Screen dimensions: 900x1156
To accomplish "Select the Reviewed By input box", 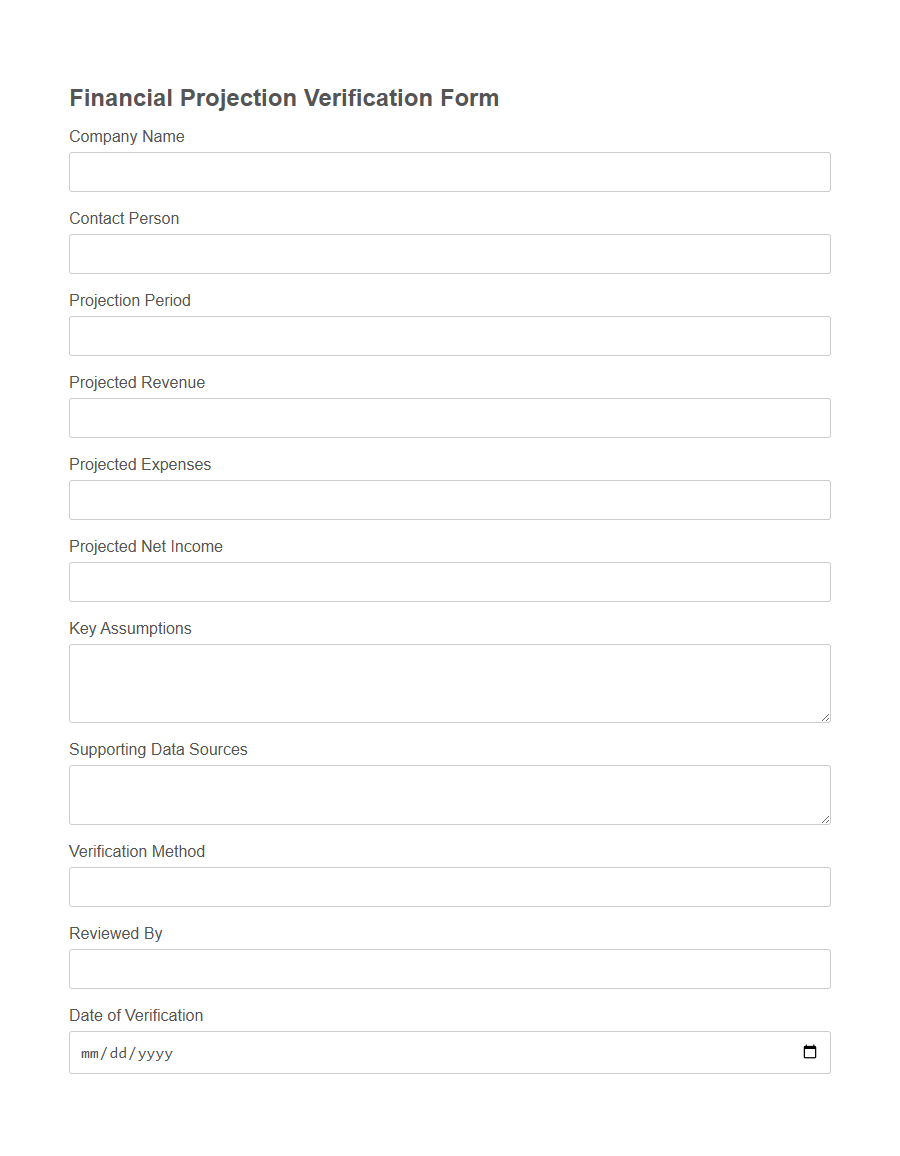I will (x=449, y=968).
